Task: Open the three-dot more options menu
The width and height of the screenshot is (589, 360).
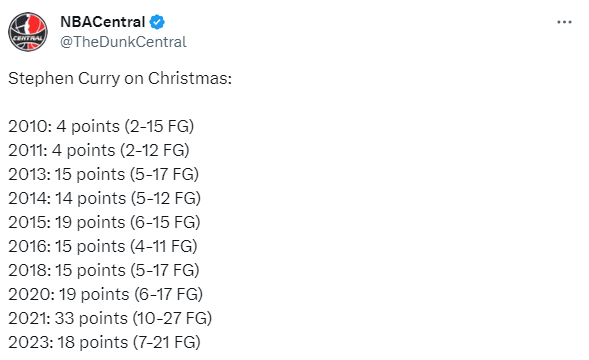Action: [564, 23]
